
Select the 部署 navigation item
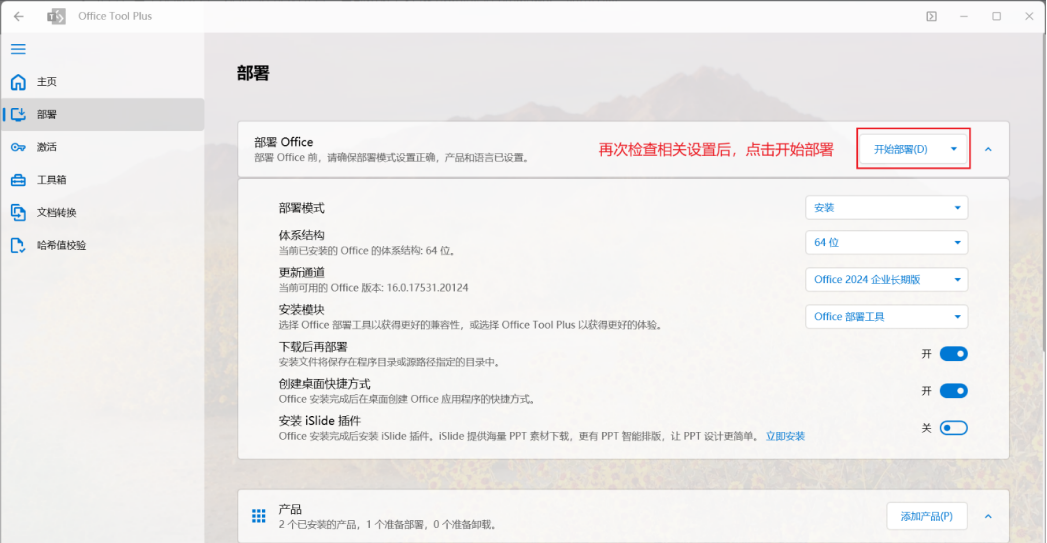click(103, 114)
